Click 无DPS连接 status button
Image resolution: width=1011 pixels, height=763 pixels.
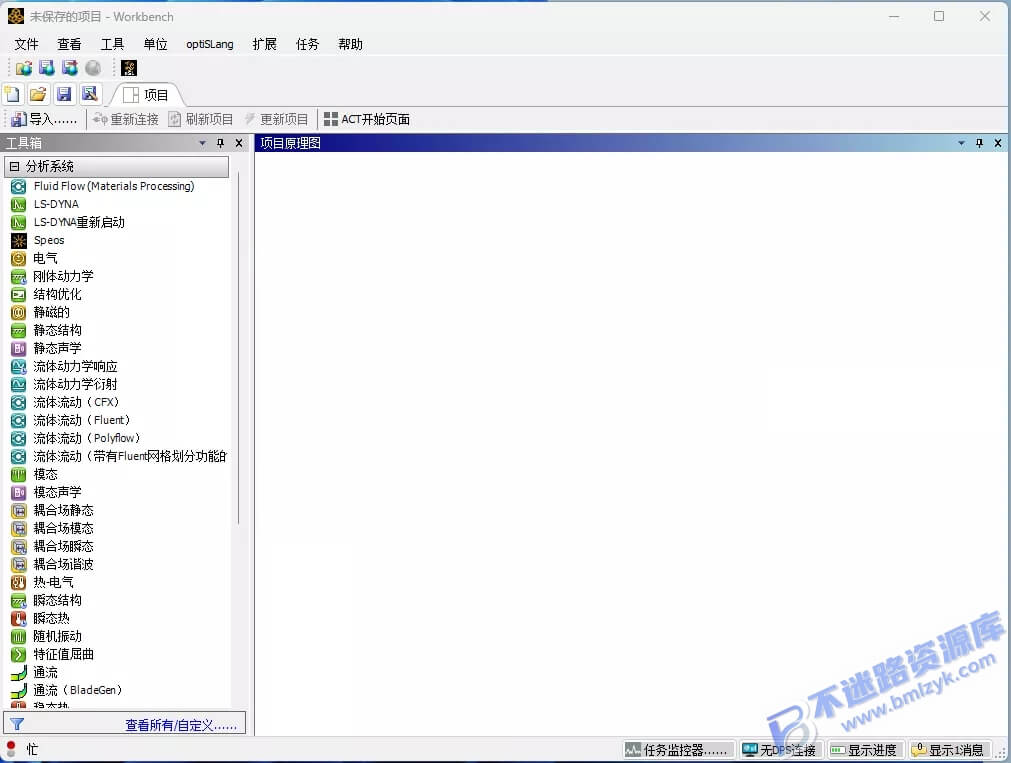coord(780,750)
